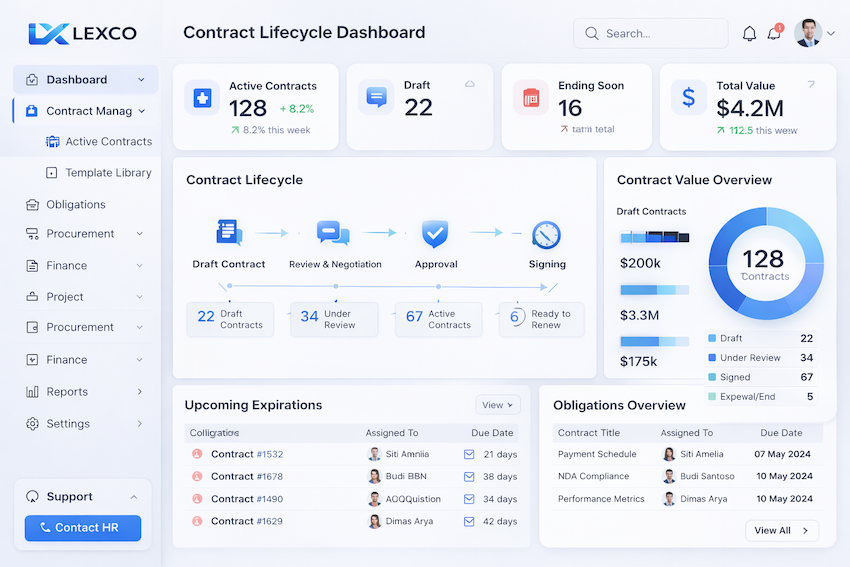The width and height of the screenshot is (850, 567).
Task: Click the View All button
Action: 781,531
